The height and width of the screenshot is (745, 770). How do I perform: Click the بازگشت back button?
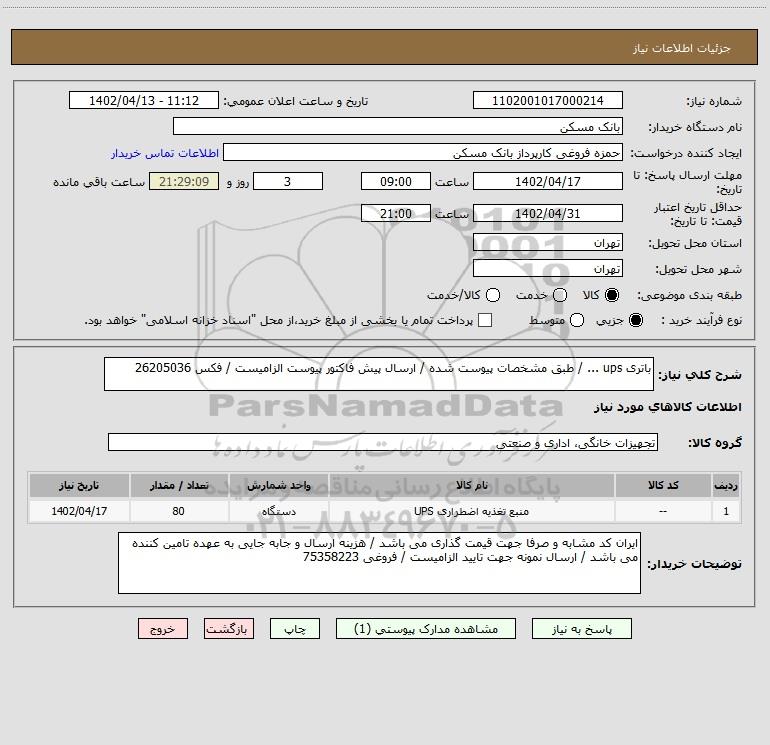[229, 628]
